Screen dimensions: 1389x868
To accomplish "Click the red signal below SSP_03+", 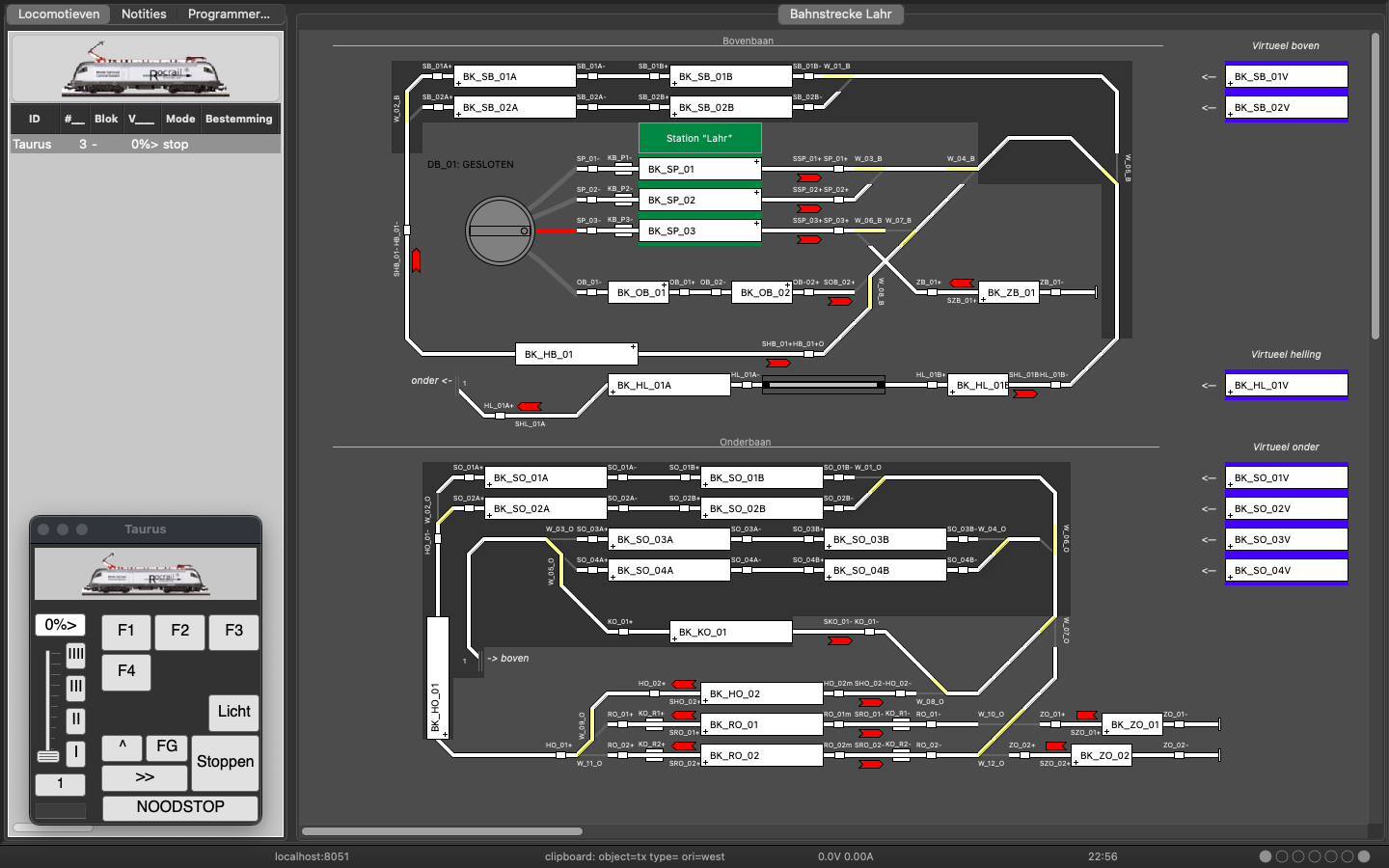I will tap(808, 239).
